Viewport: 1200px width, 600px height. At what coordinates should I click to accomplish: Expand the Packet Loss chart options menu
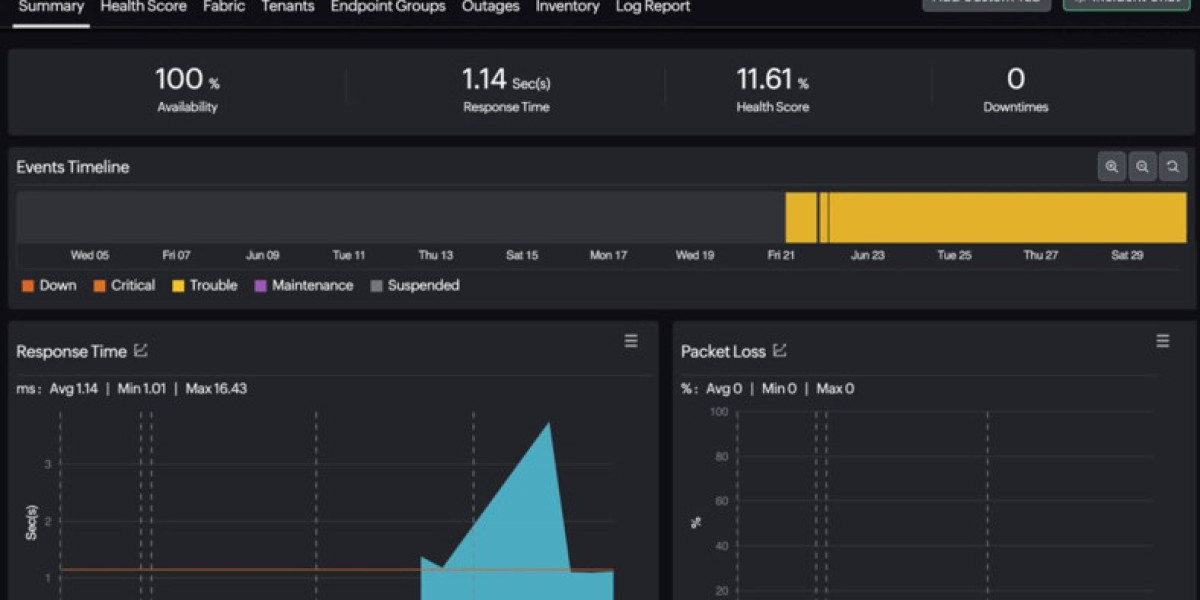point(1163,342)
